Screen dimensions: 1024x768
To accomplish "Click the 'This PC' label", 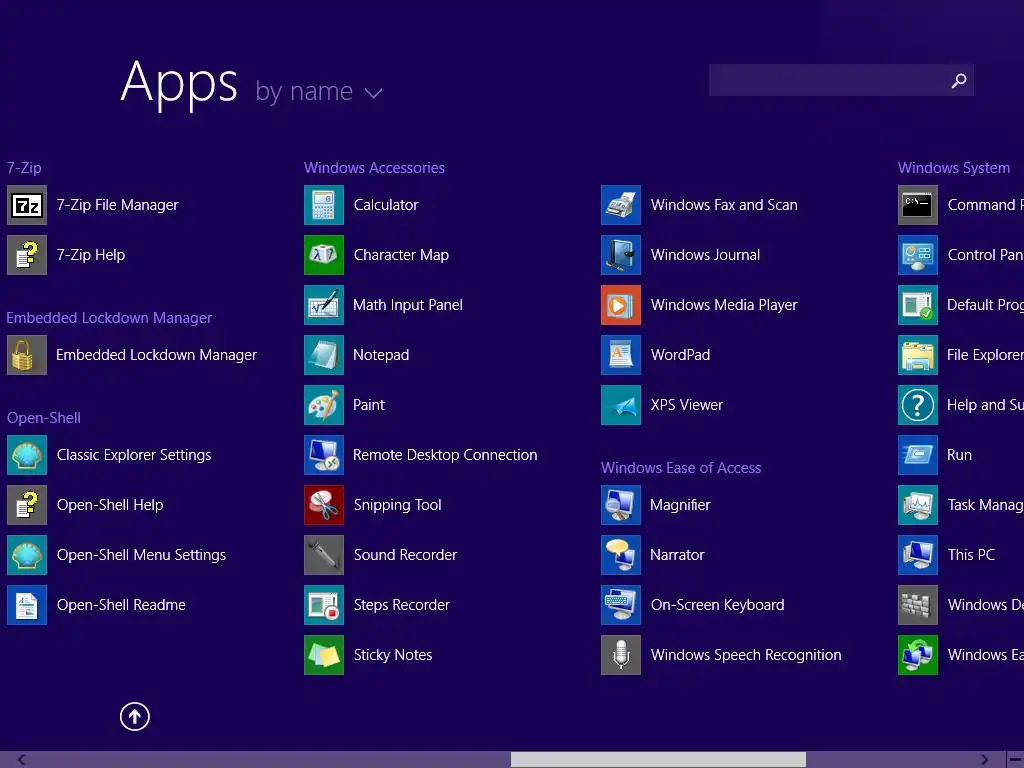I will [971, 555].
